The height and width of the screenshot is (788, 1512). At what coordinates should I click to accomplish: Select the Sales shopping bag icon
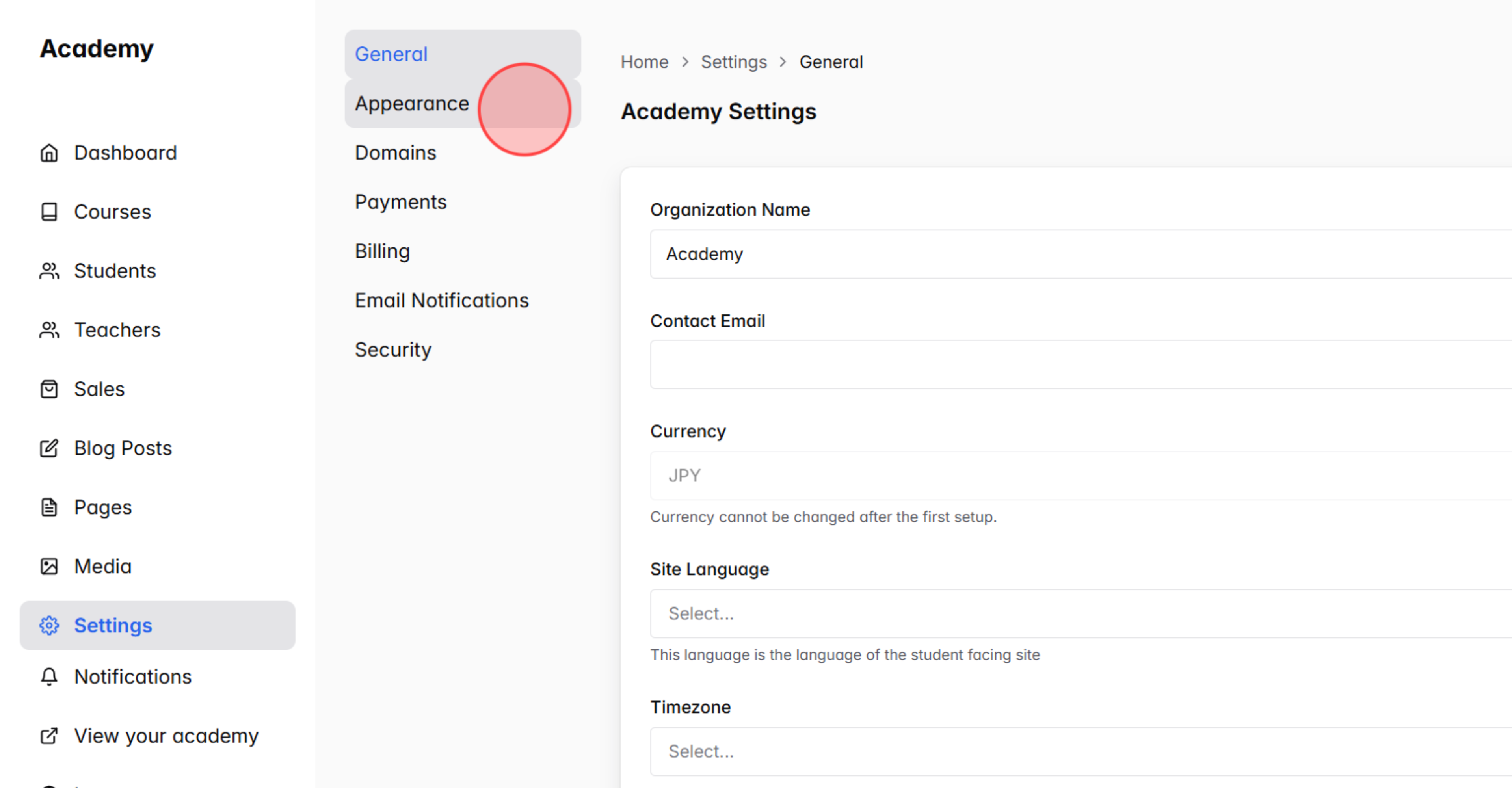49,389
